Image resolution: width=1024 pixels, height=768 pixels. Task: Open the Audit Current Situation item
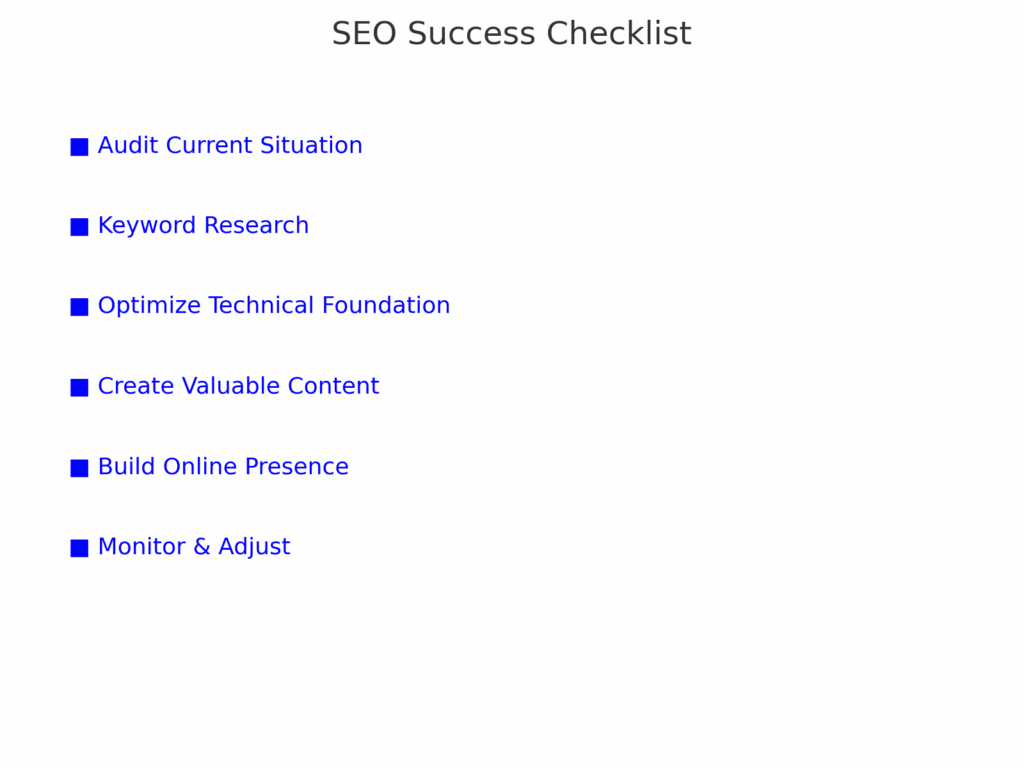point(230,146)
